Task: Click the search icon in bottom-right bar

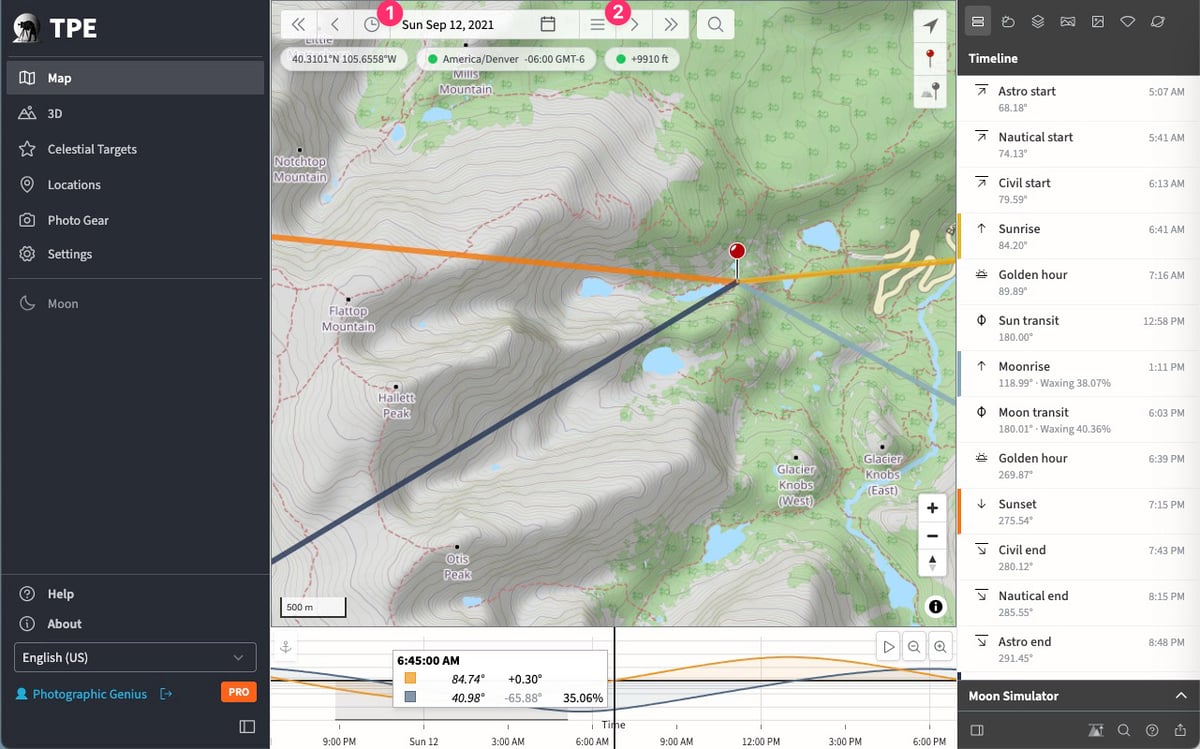Action: (x=1124, y=730)
